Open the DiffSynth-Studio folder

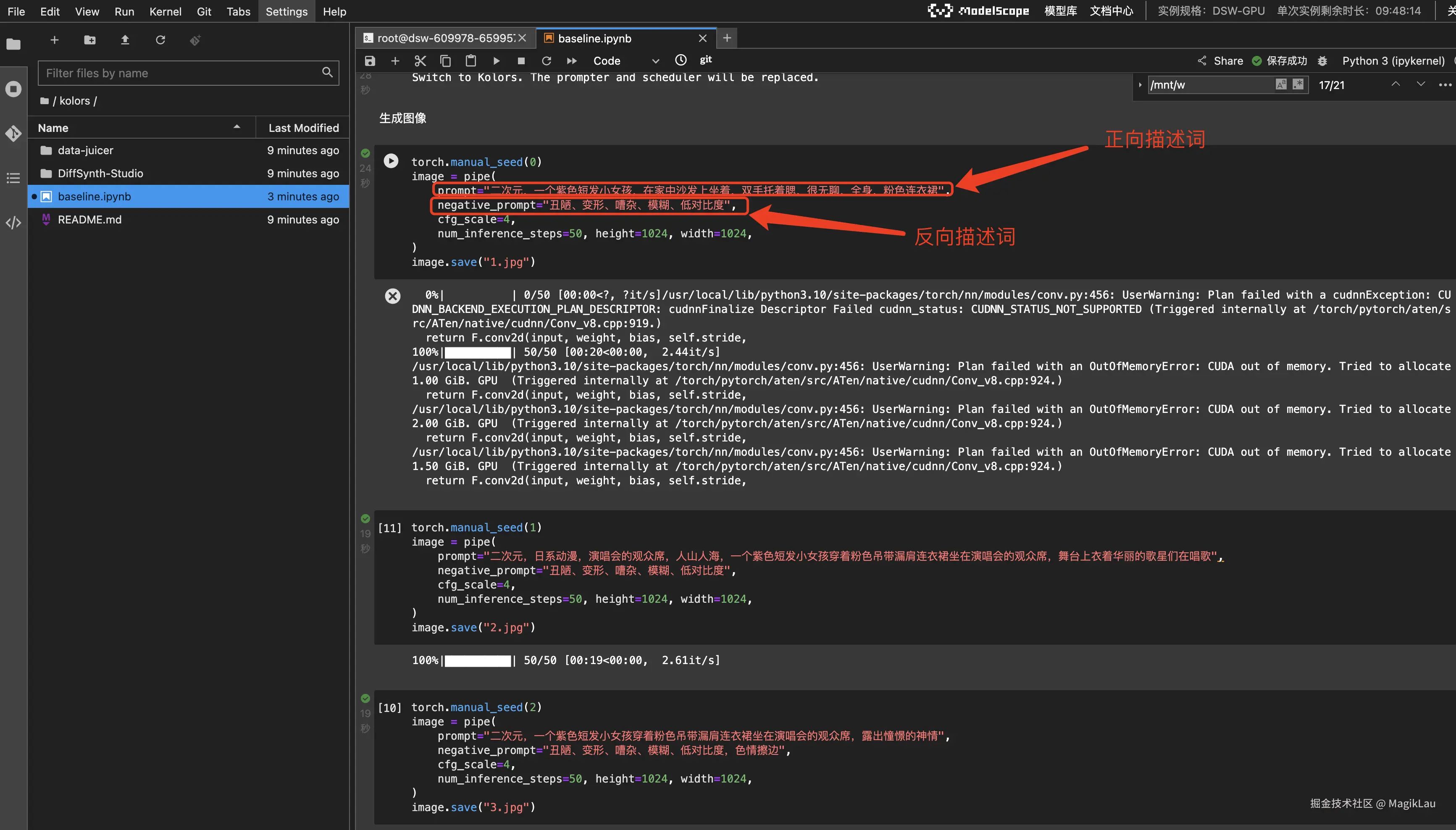tap(100, 173)
